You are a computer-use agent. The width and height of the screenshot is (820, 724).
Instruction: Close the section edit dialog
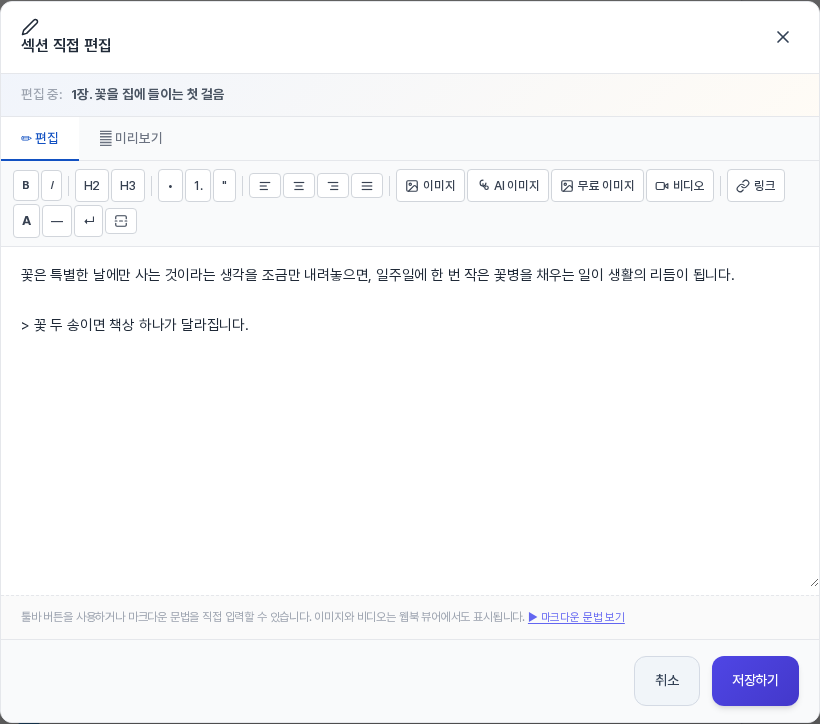coord(783,37)
